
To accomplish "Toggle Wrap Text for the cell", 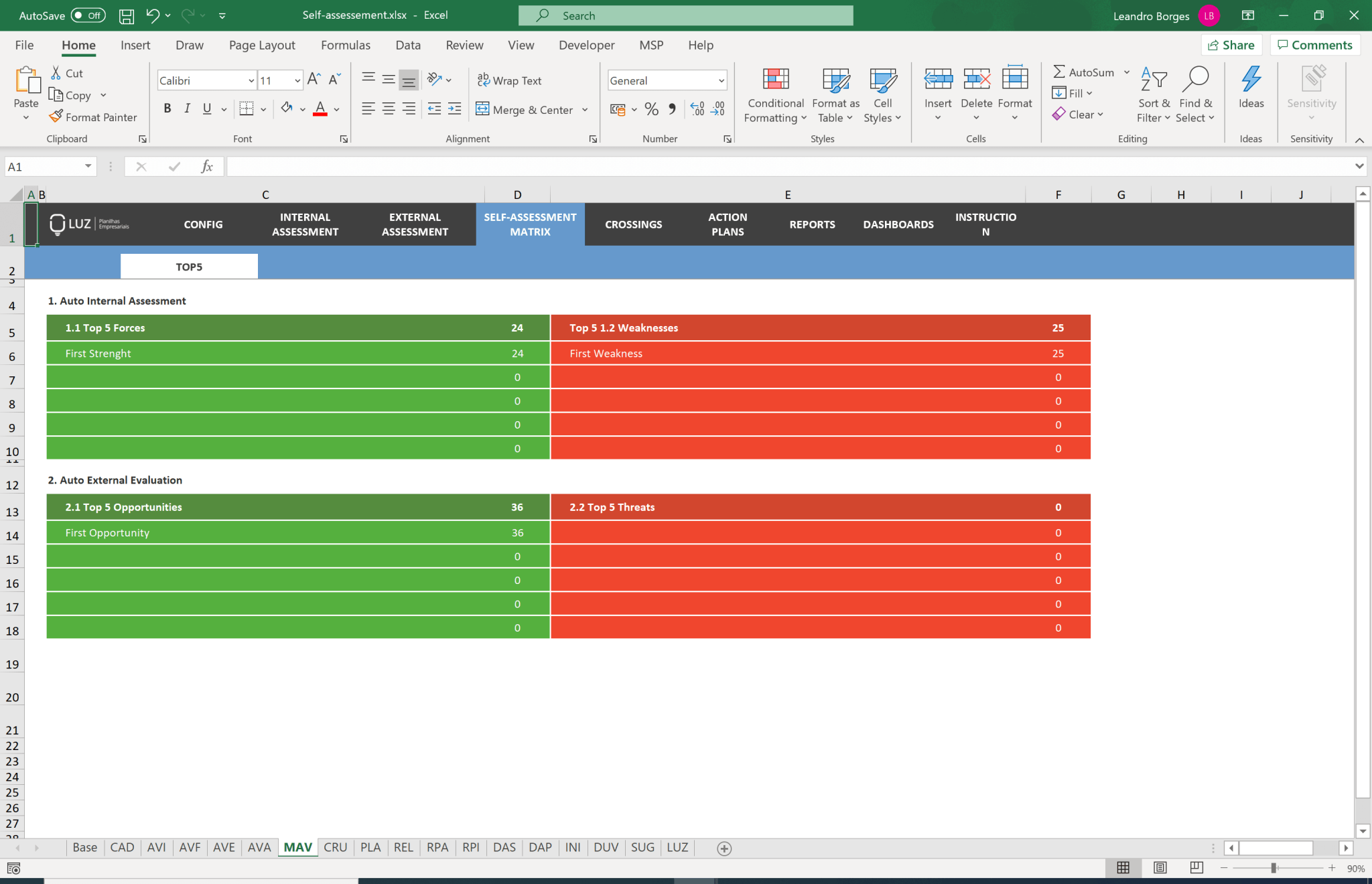I will [x=508, y=80].
